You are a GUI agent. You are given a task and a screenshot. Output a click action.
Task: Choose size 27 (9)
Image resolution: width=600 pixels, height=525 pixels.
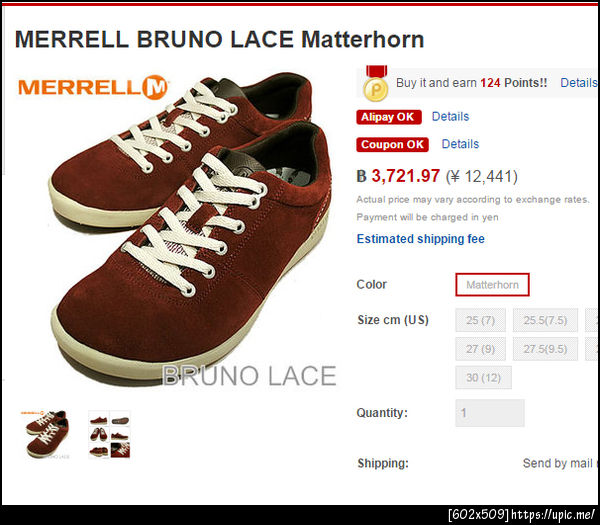pyautogui.click(x=480, y=349)
